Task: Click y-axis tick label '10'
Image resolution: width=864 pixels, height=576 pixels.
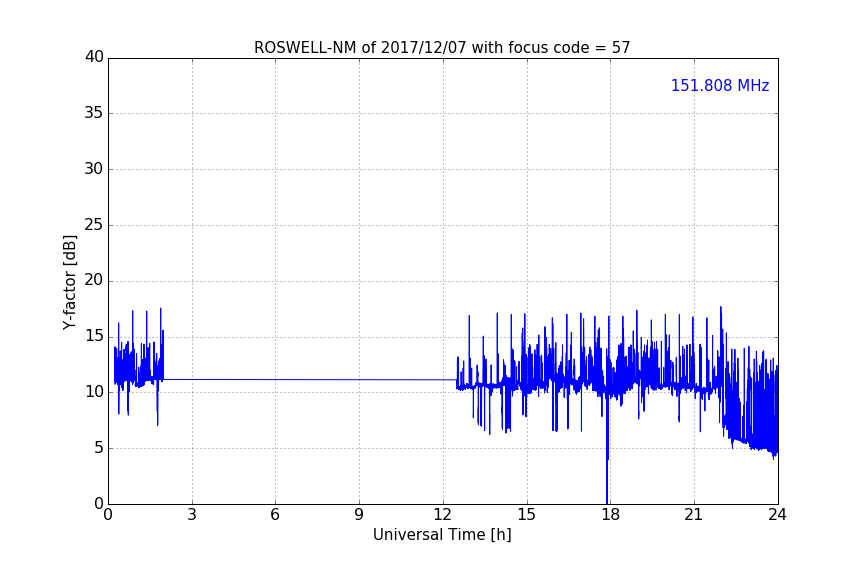Action: (x=94, y=392)
